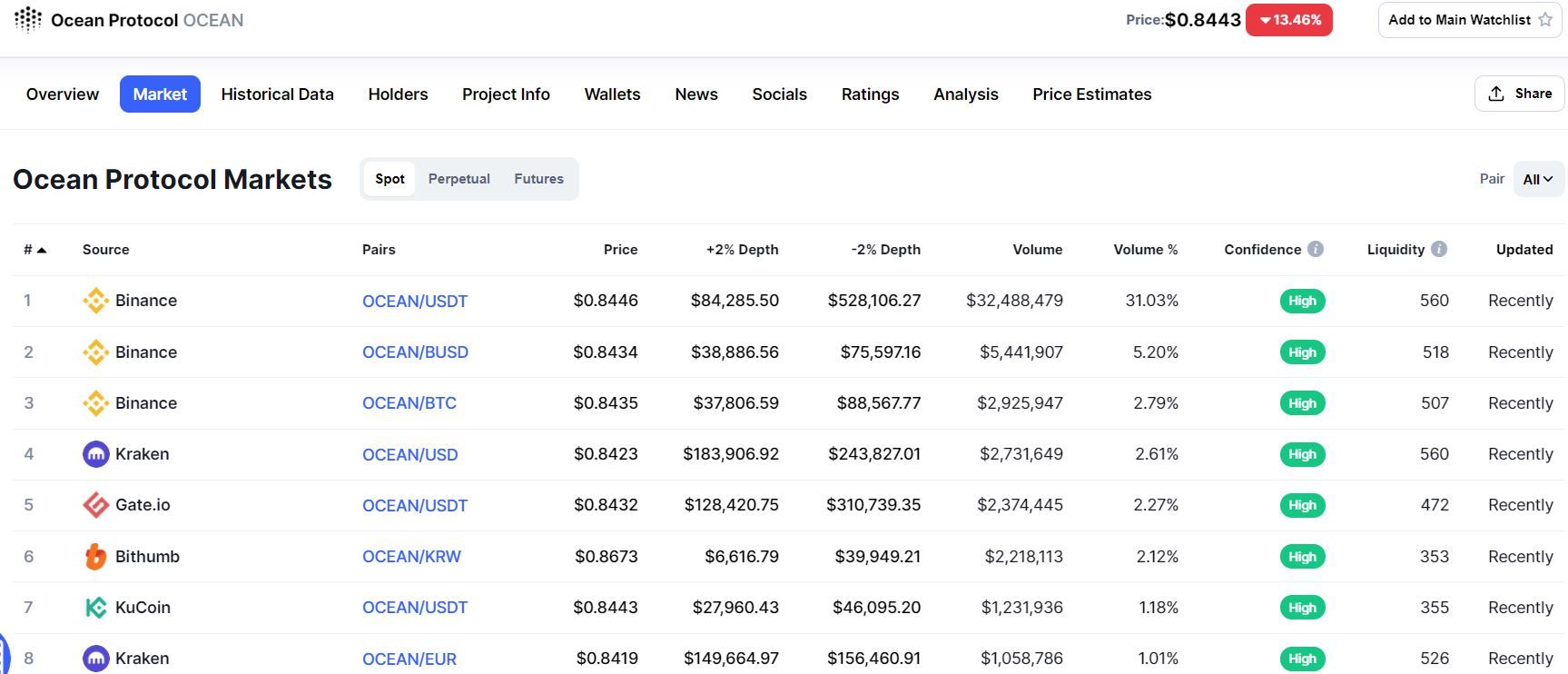Open Binance OCEAN/USDT pair link
This screenshot has height=674, width=1568.
415,302
